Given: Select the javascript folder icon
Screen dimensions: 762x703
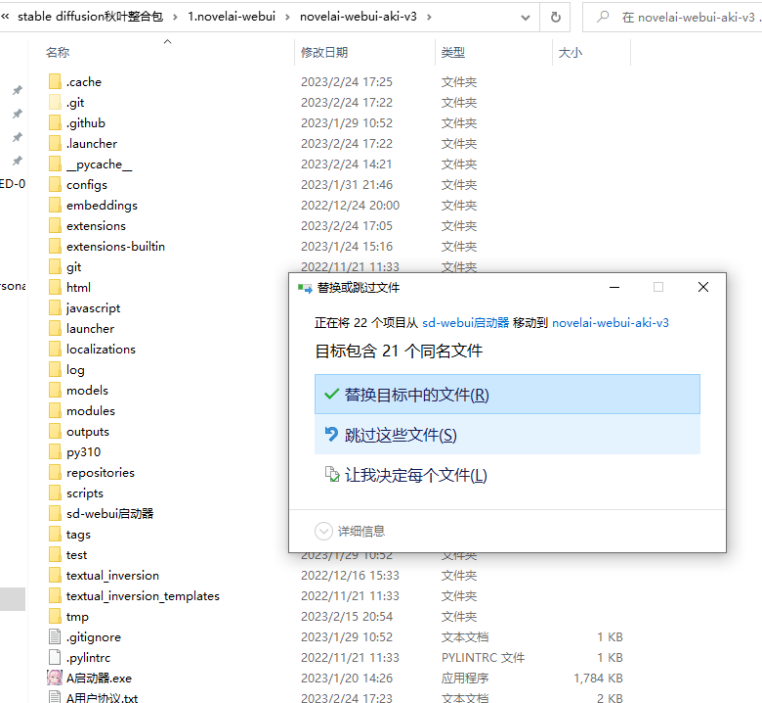Looking at the screenshot, I should pyautogui.click(x=55, y=308).
